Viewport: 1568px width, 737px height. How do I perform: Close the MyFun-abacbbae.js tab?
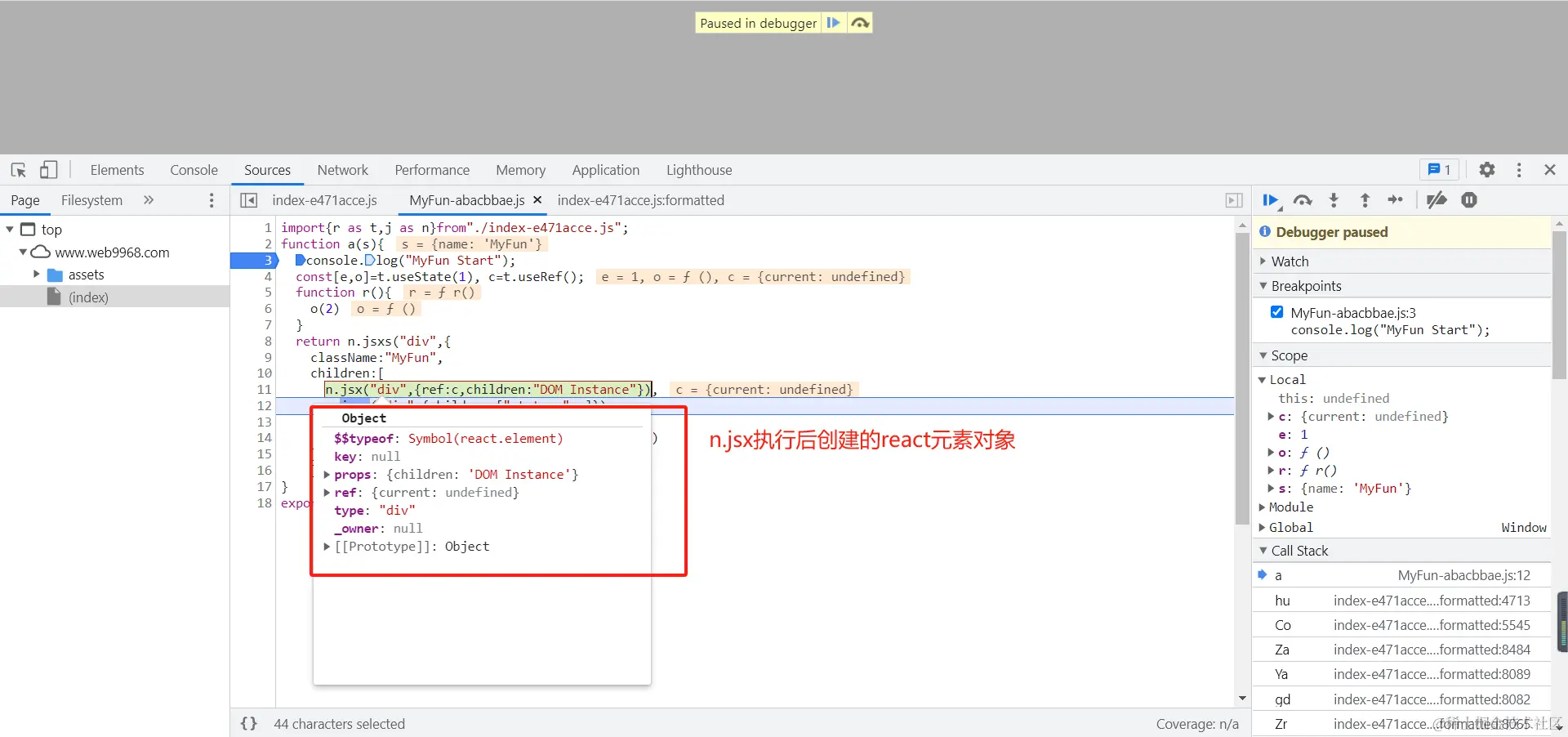coord(537,200)
